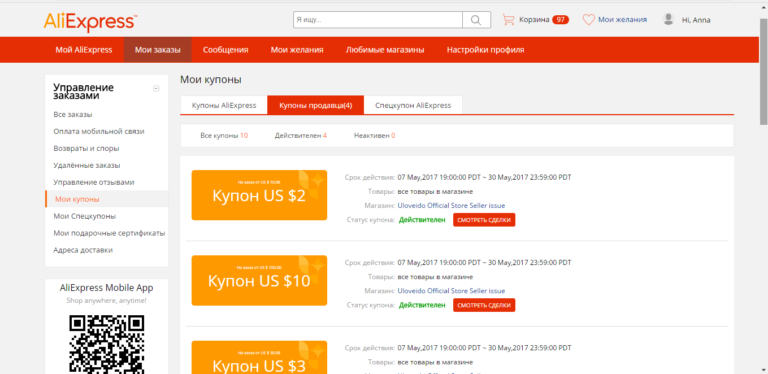Viewport: 768px width, 374px height.
Task: Click СМОТРЕТЬ СДЕЛКИ for the $10 coupon
Action: click(484, 305)
